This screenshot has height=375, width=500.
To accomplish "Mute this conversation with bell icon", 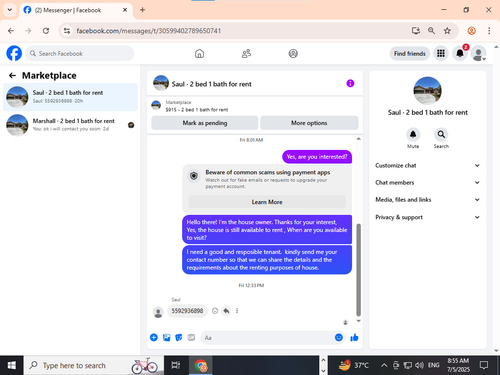I will point(413,134).
